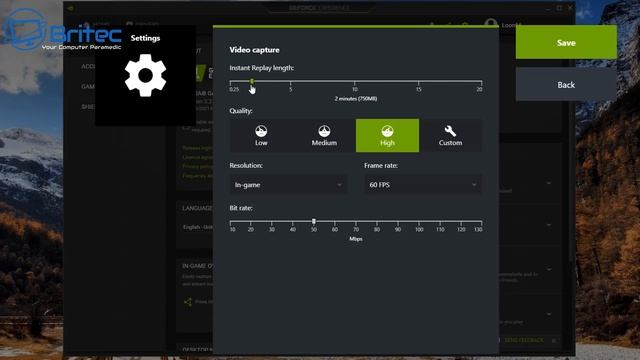The width and height of the screenshot is (640, 360).
Task: Set Instant Replay length to 10 mark
Action: tap(355, 82)
